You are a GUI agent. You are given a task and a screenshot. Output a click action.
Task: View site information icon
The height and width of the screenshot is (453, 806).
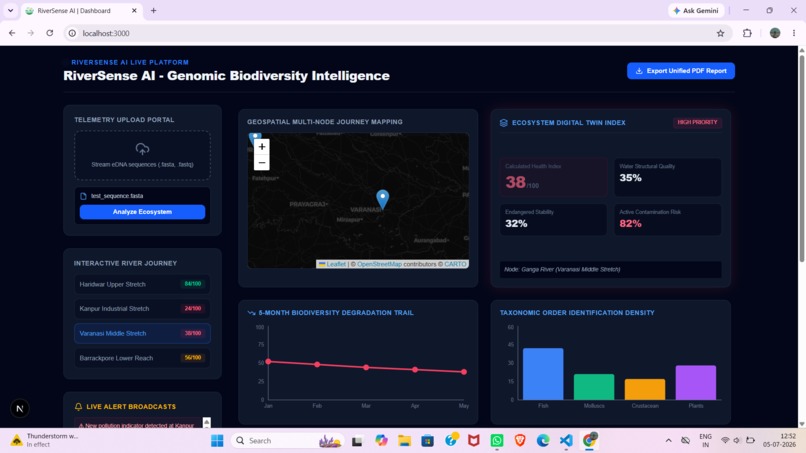click(72, 33)
